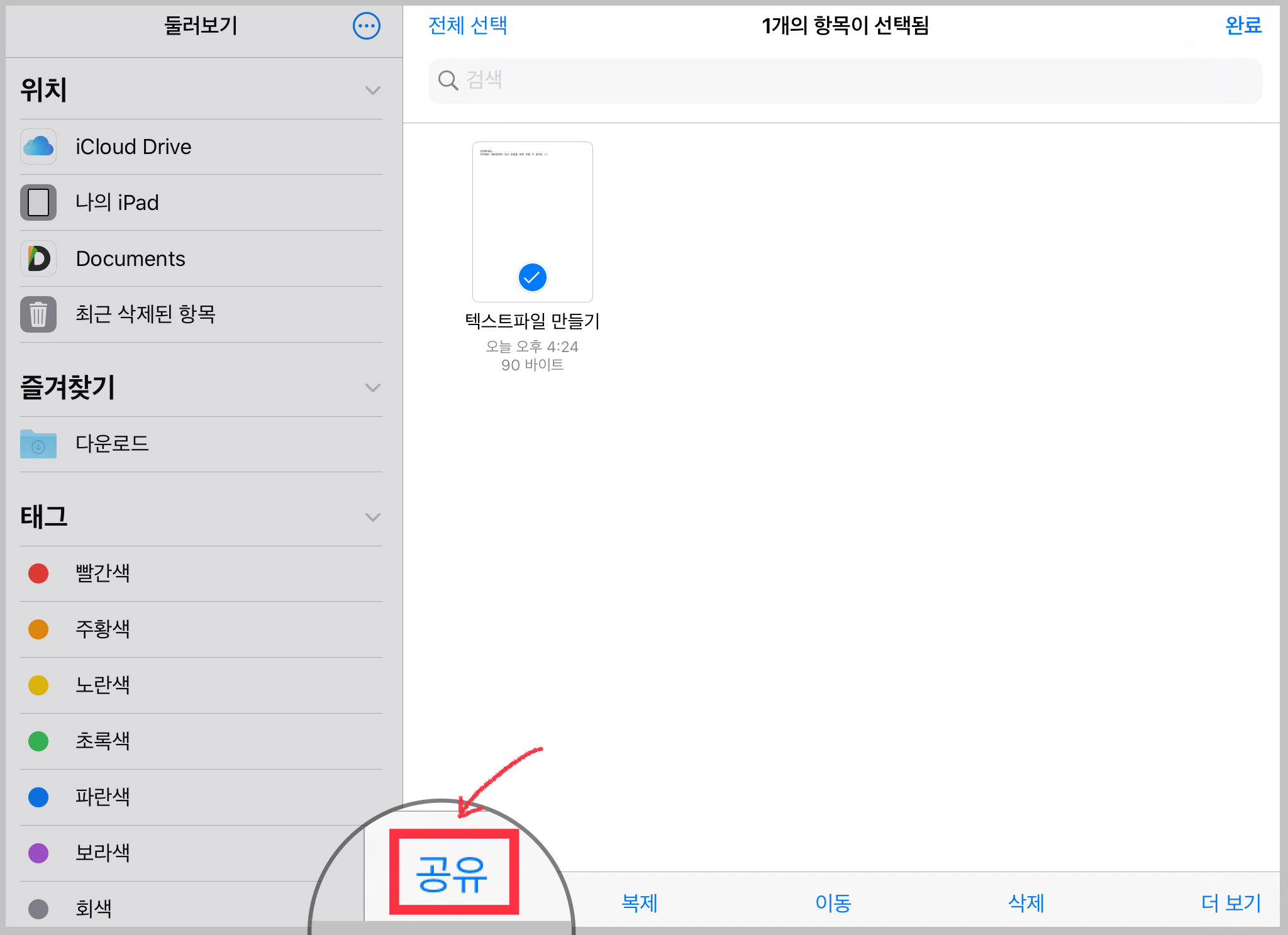
Task: Tap 삭제 in the bottom toolbar
Action: point(1026,903)
